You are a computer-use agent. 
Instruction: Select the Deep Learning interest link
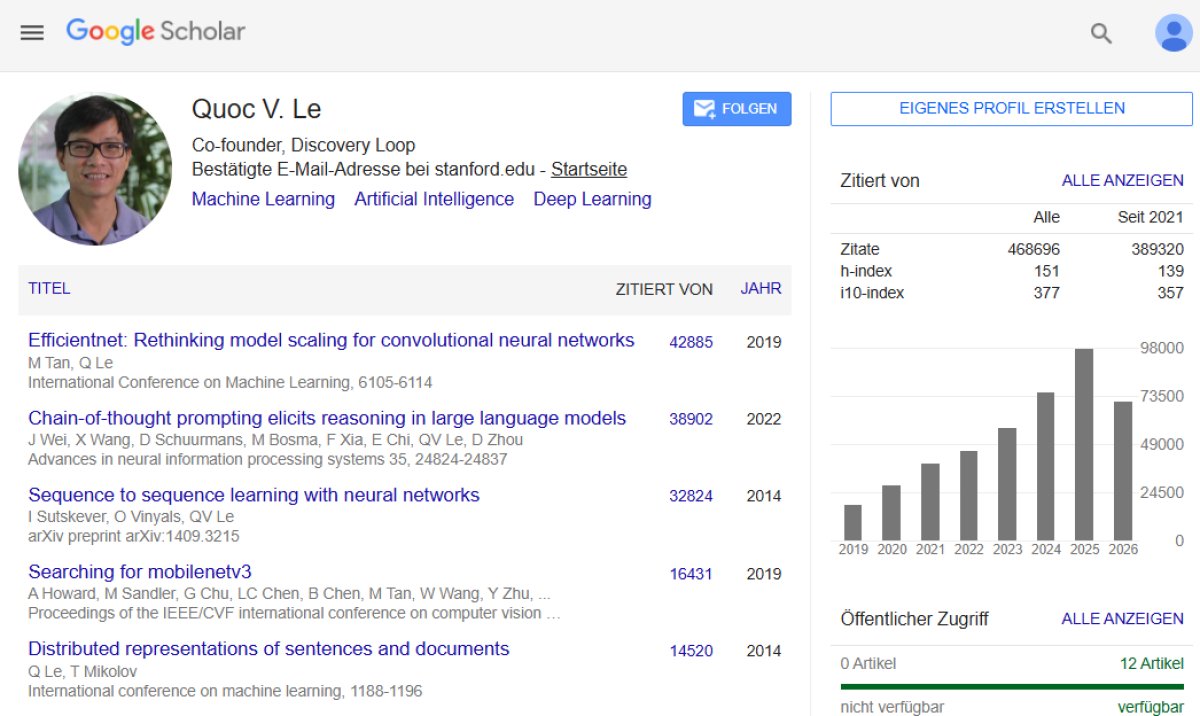(592, 199)
